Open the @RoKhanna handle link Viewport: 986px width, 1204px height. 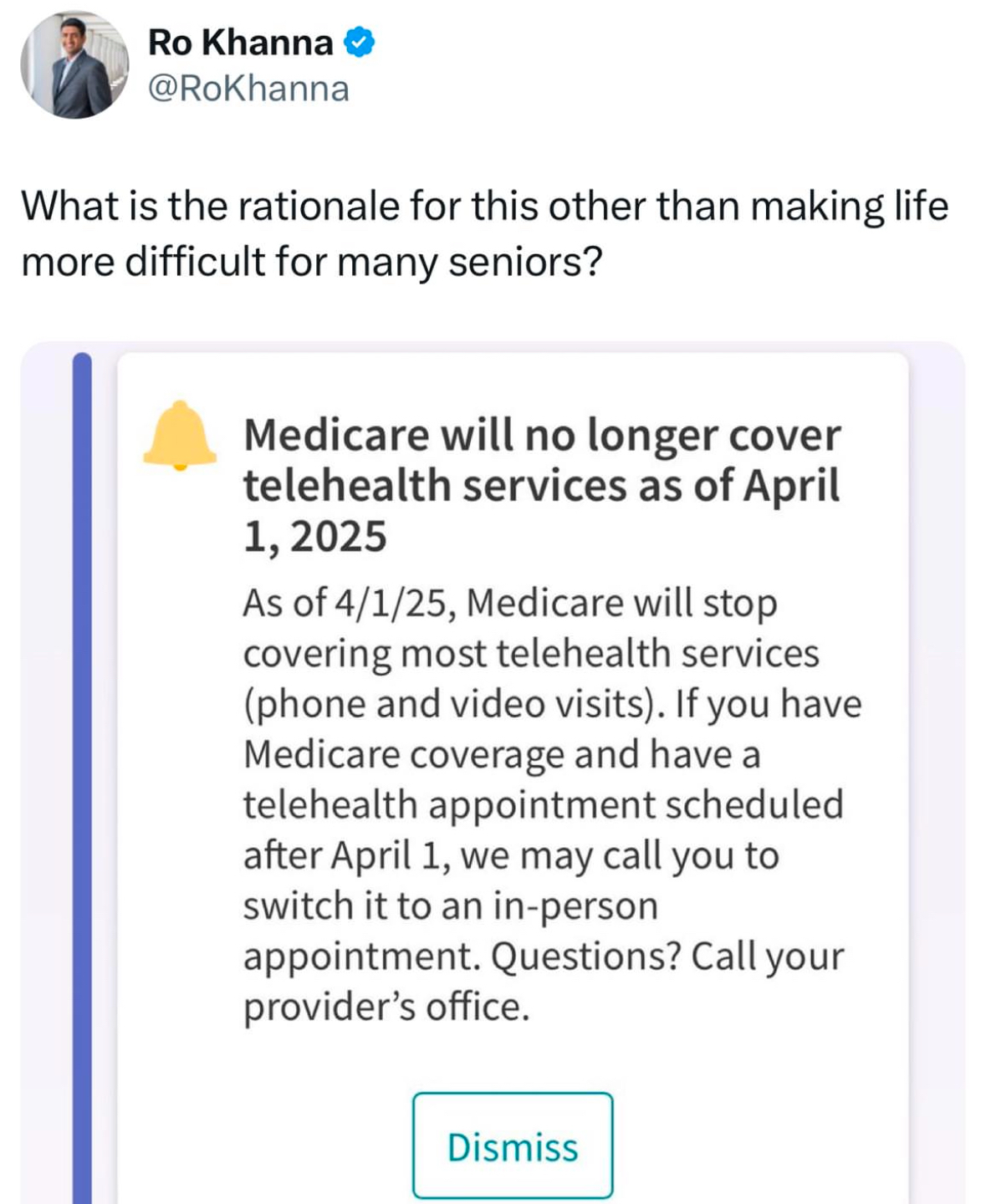coord(248,89)
